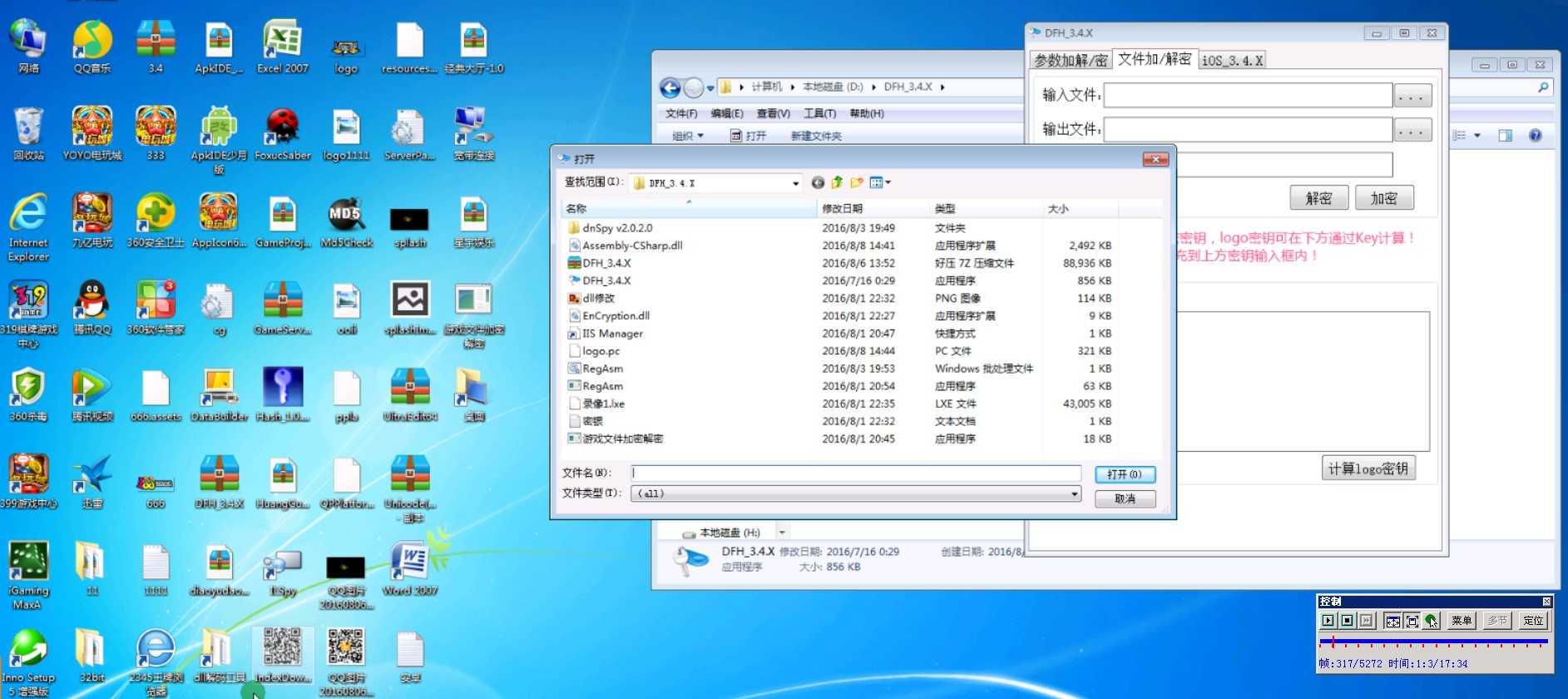Click the up-one-level folder icon in 打开 dialog

pos(837,182)
